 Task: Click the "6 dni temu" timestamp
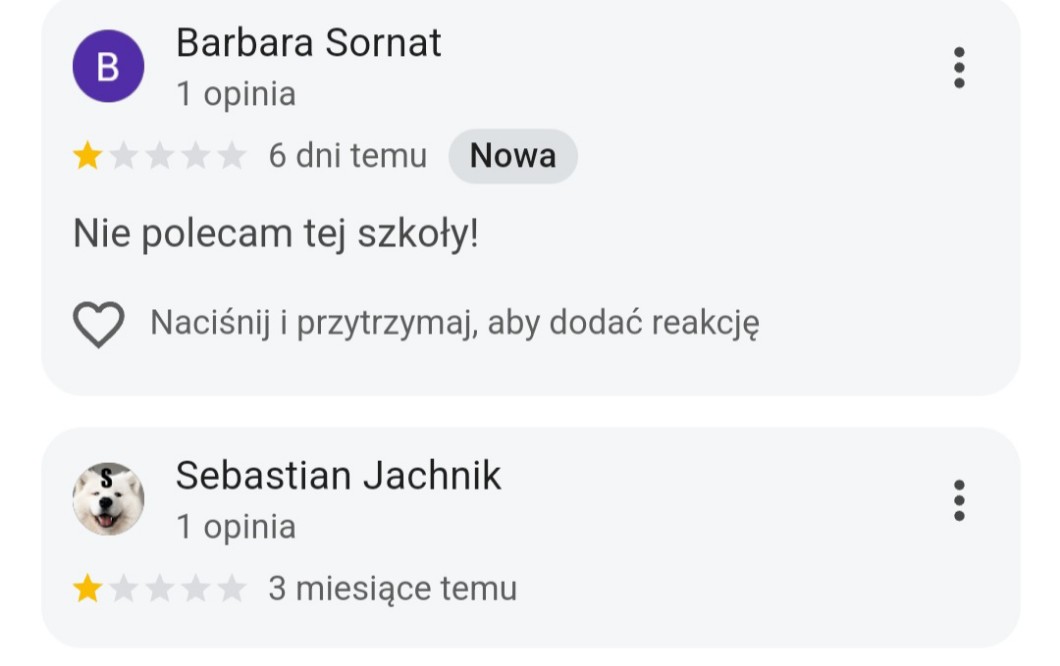click(x=347, y=156)
